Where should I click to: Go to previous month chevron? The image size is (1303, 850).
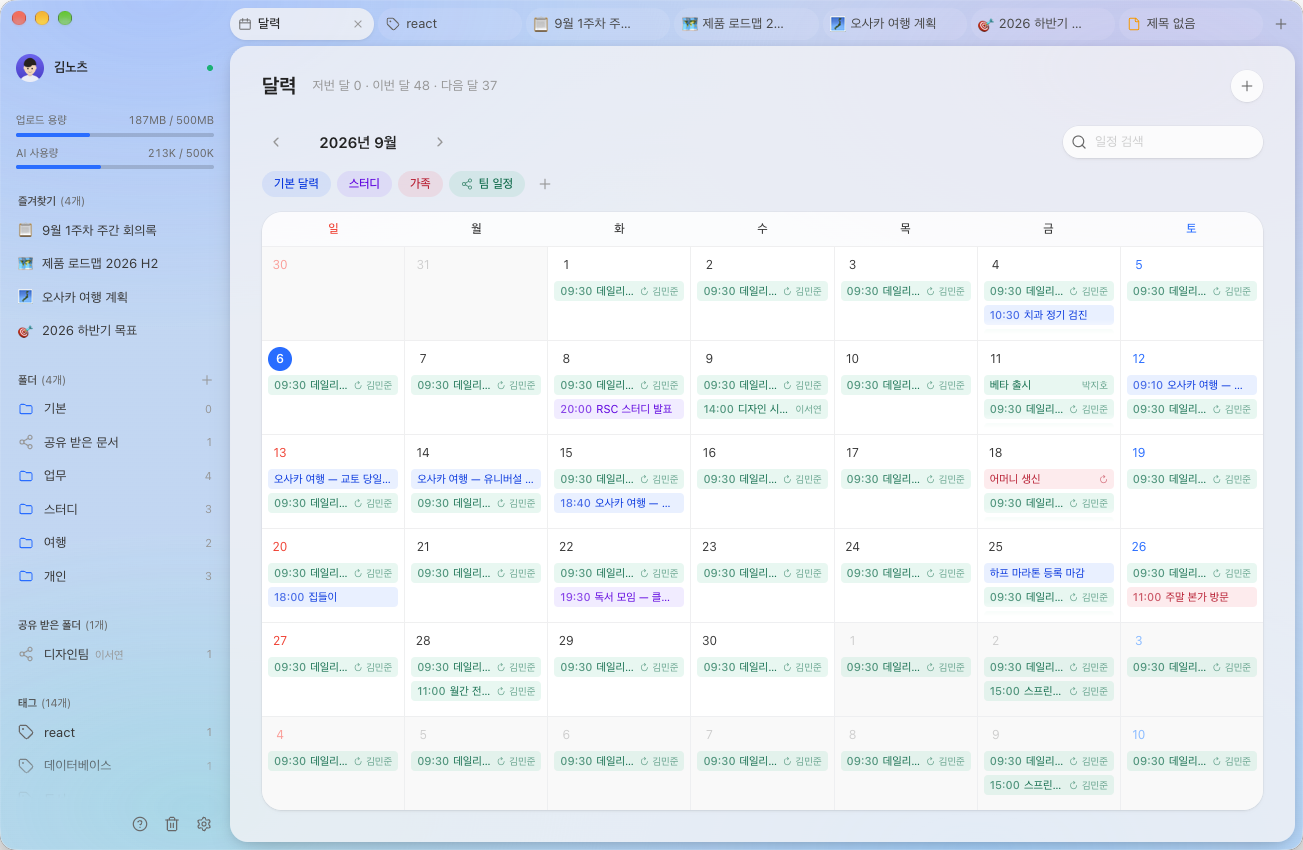277,142
